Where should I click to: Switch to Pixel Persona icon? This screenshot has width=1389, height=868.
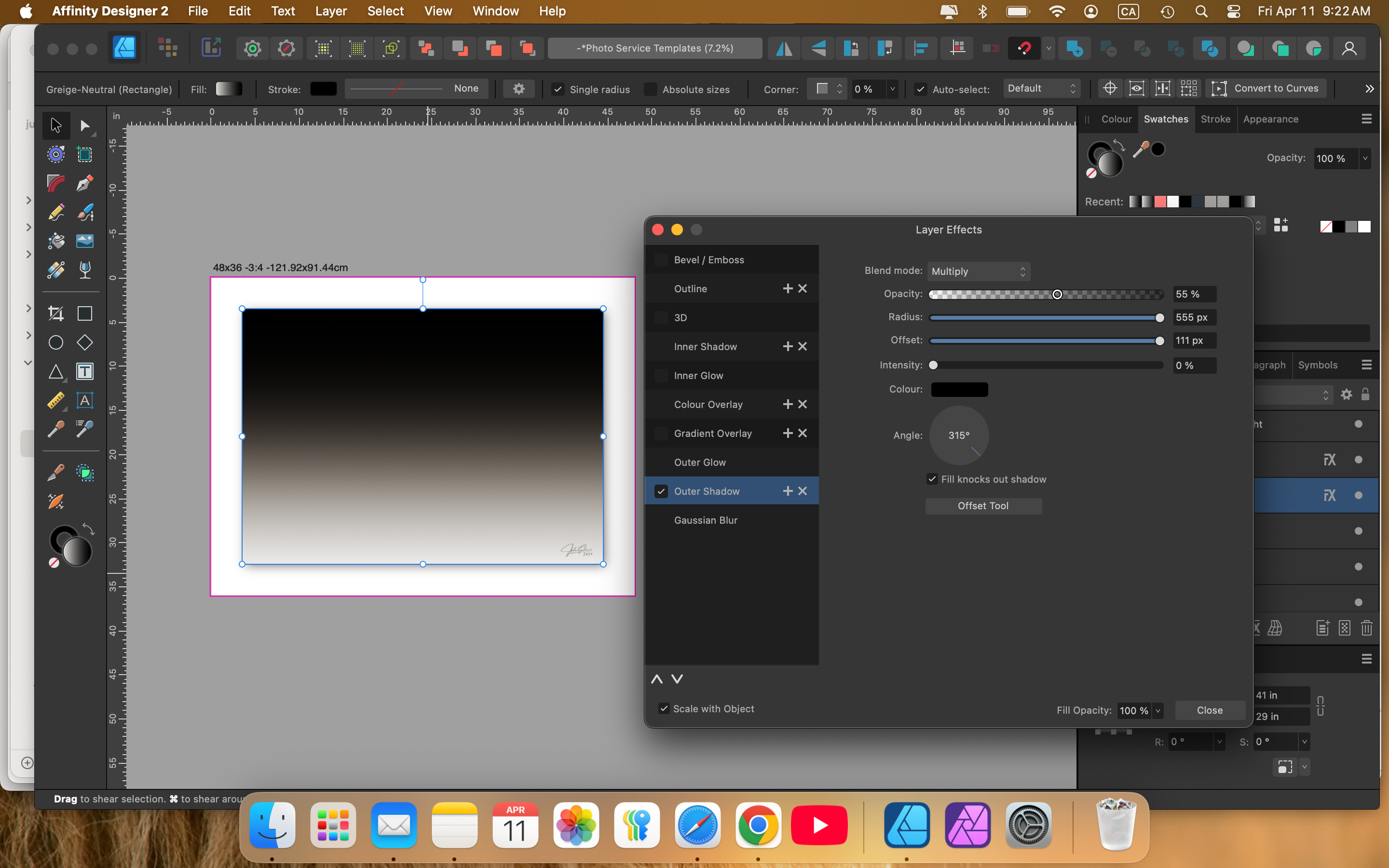coord(168,48)
